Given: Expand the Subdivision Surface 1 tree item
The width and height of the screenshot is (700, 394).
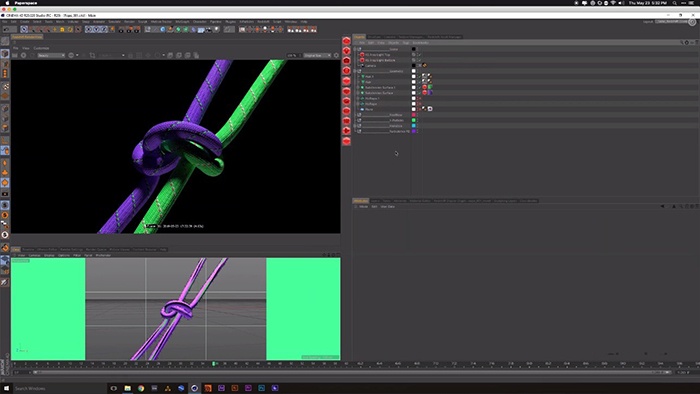Looking at the screenshot, I should click(358, 87).
